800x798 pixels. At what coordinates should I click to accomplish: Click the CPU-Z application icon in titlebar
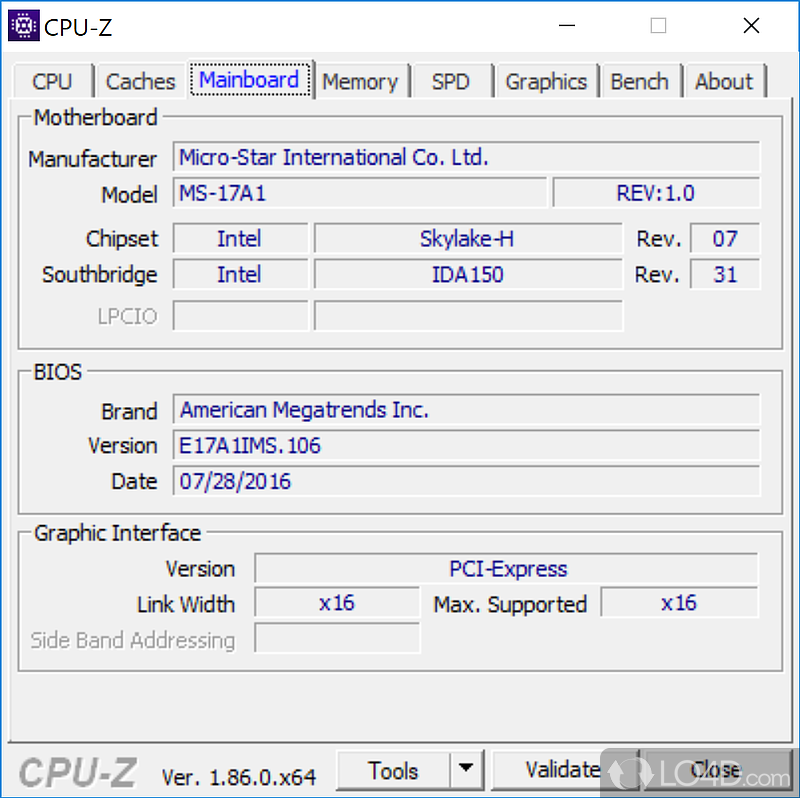[x=22, y=25]
